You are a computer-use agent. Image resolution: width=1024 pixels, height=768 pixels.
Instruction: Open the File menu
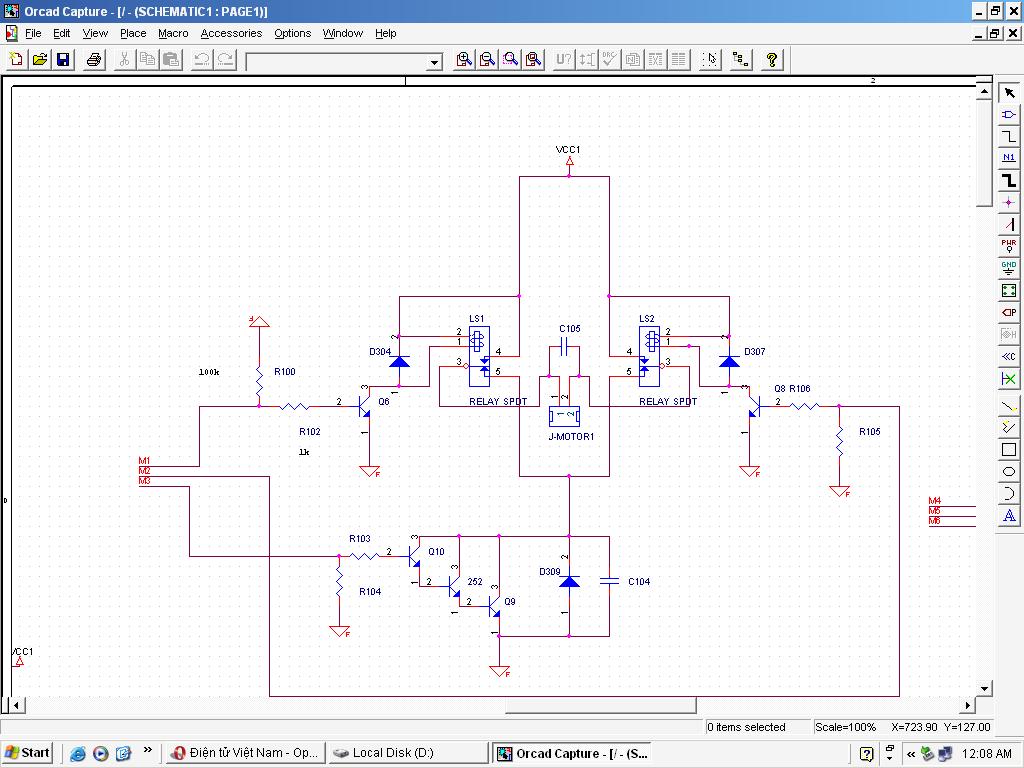(x=33, y=33)
